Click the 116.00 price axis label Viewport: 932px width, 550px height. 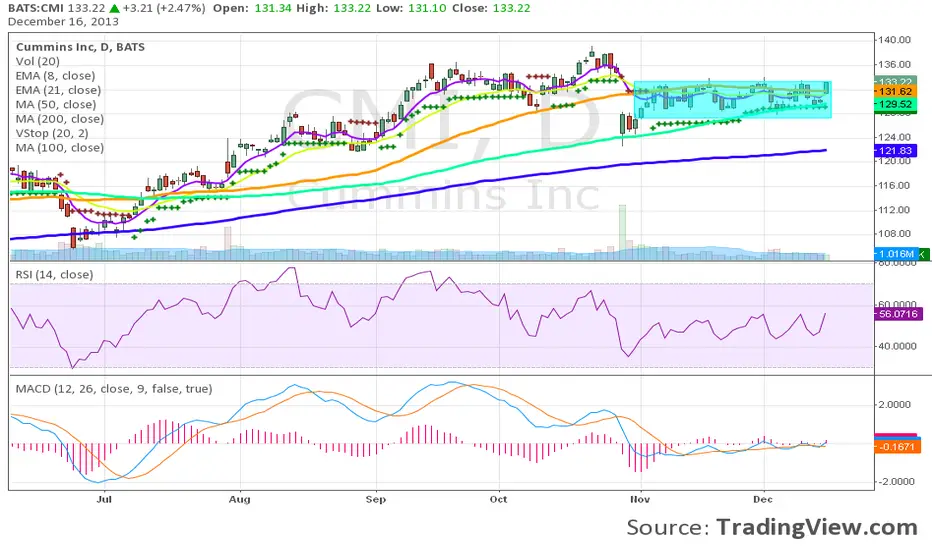click(895, 186)
